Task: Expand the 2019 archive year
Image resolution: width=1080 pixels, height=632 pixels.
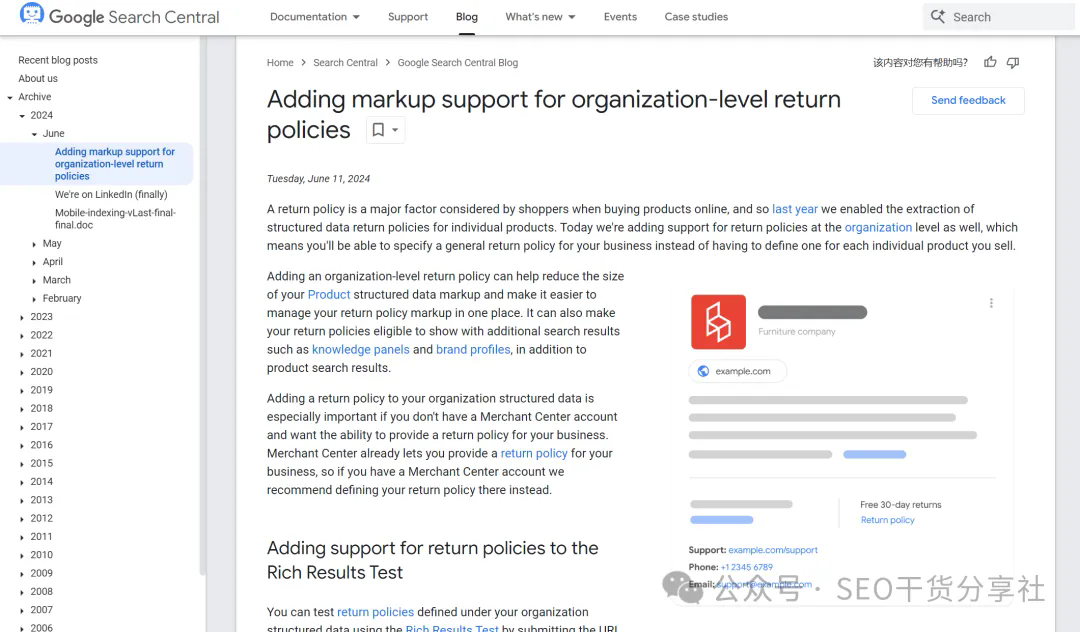Action: tap(22, 390)
